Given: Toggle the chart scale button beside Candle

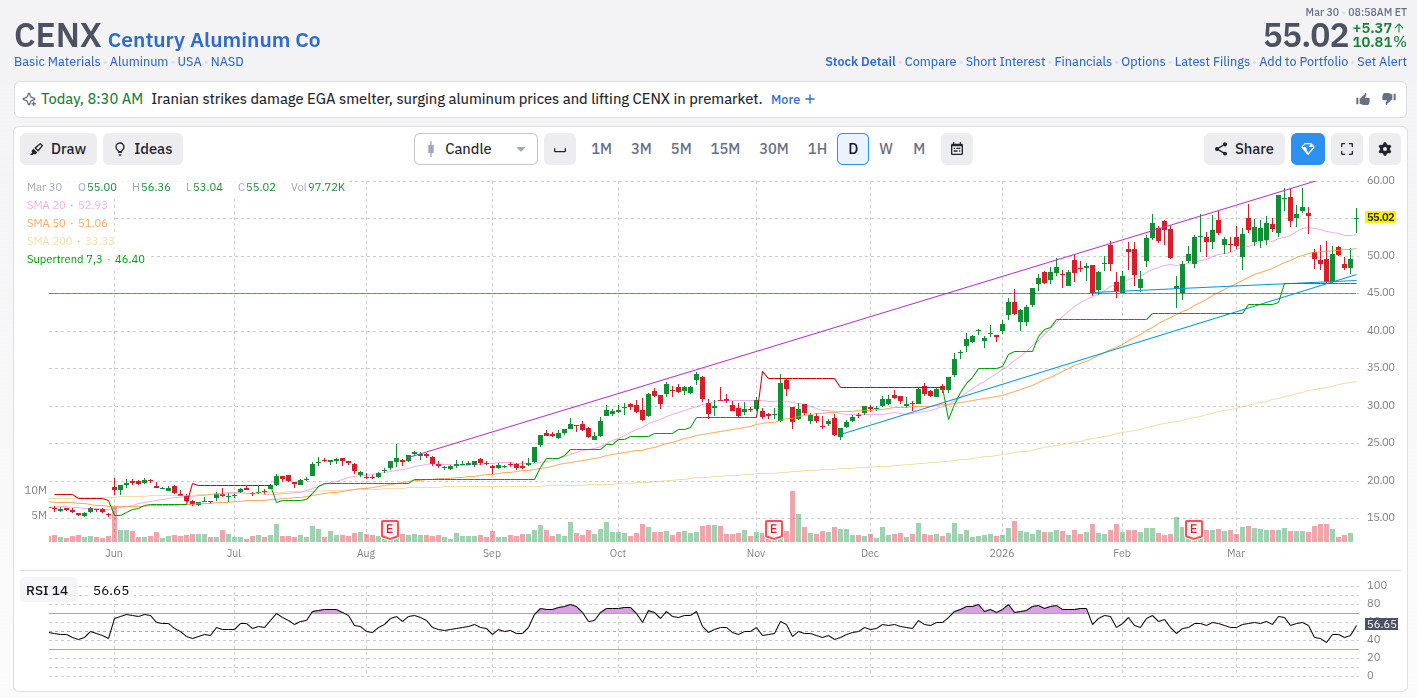Looking at the screenshot, I should (560, 149).
